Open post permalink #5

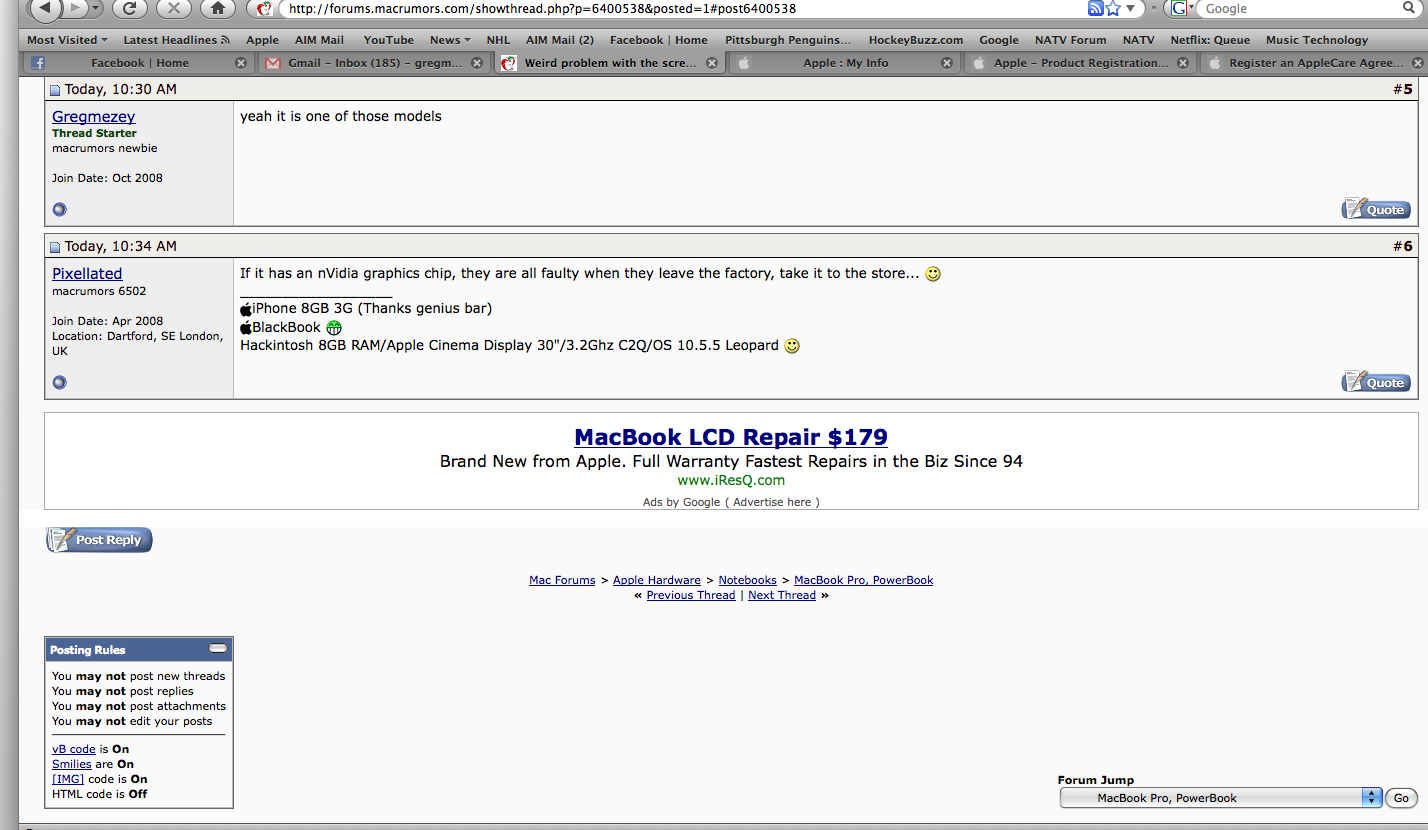tap(1407, 89)
